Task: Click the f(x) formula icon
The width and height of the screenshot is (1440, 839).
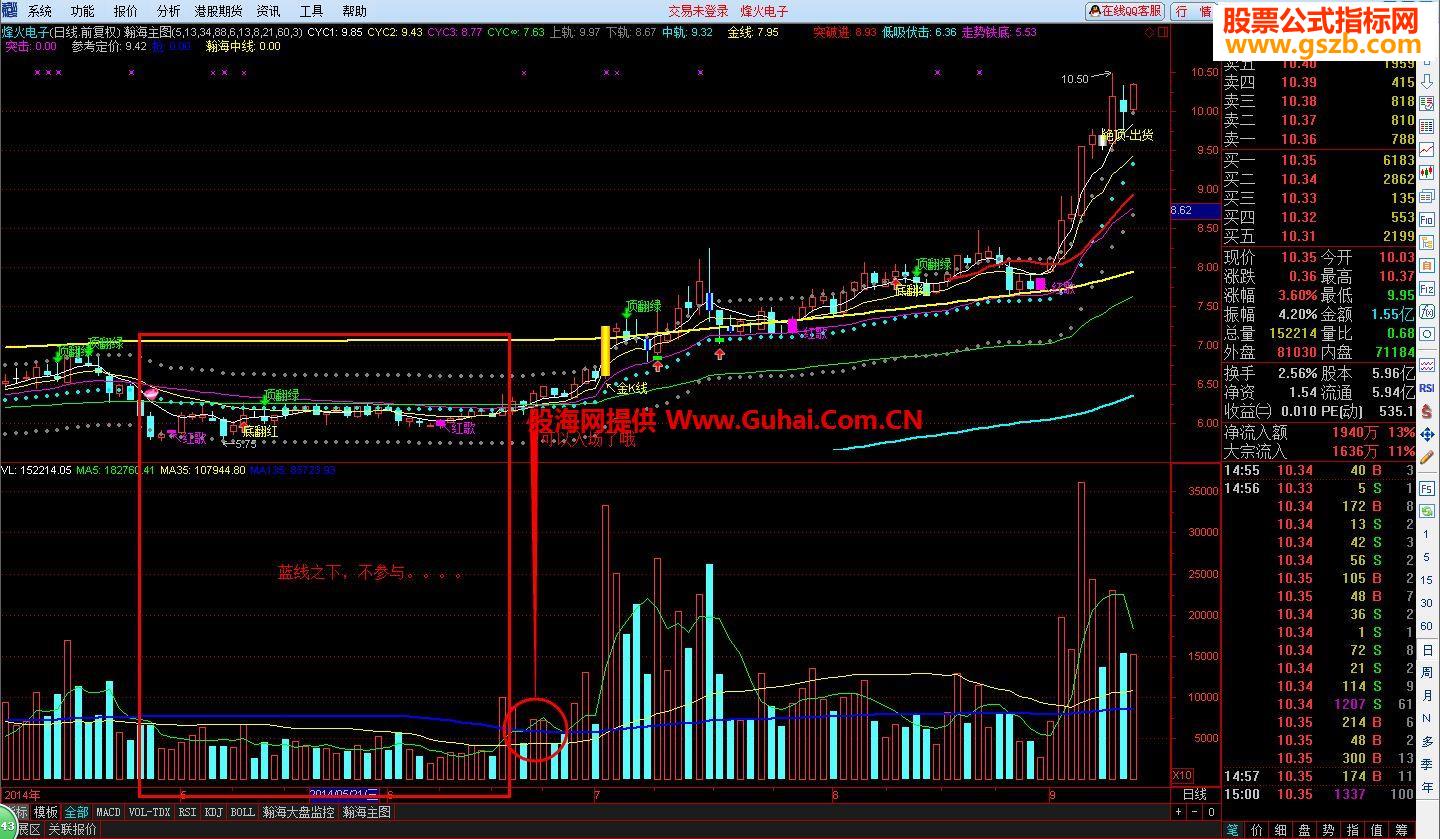Action: (1427, 311)
